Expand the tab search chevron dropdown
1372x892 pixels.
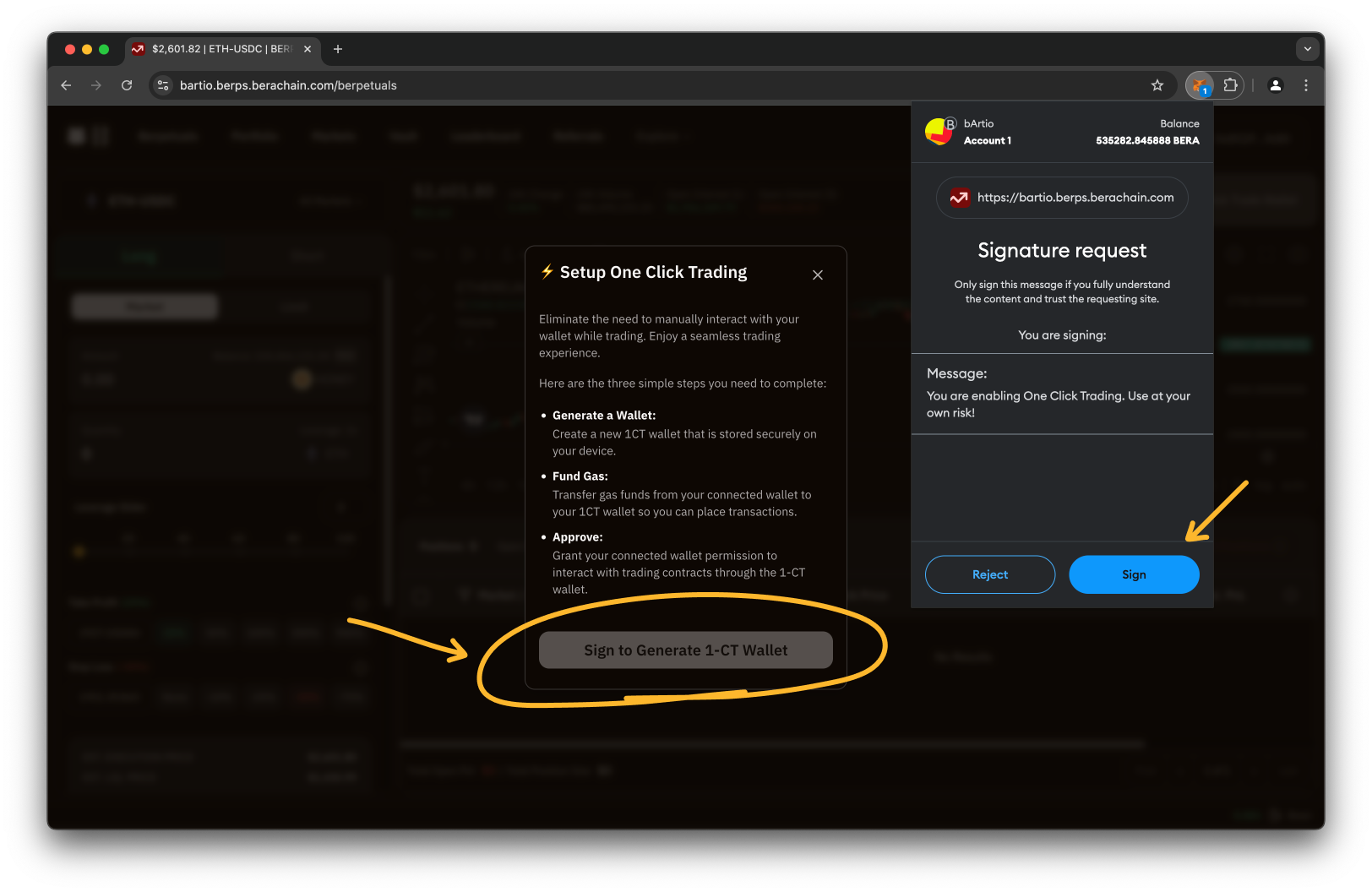[1308, 49]
